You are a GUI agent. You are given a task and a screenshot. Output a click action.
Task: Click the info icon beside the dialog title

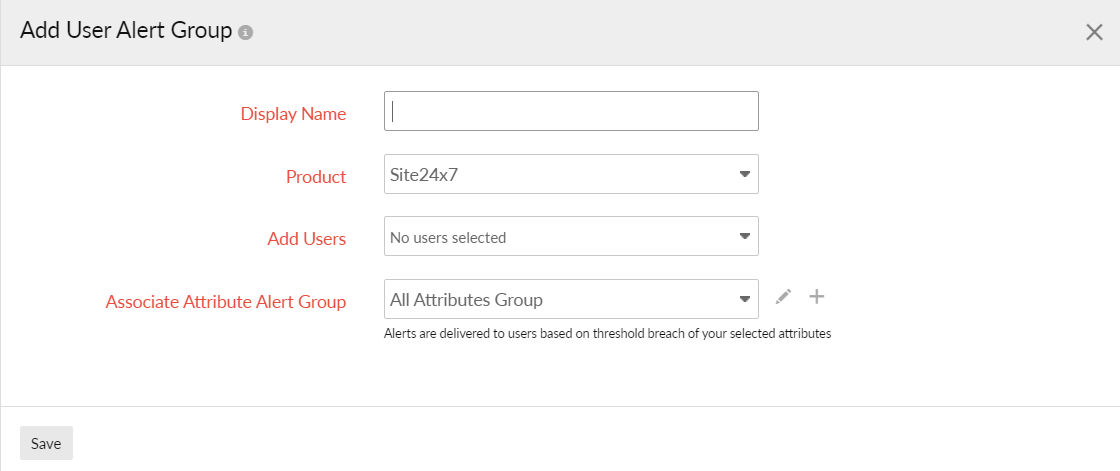(246, 32)
